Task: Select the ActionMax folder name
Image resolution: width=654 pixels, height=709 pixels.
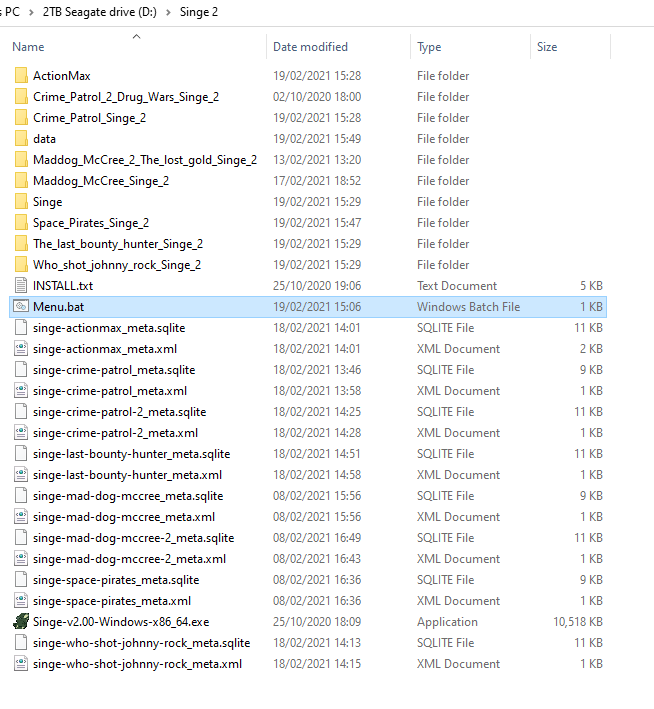Action: point(62,76)
